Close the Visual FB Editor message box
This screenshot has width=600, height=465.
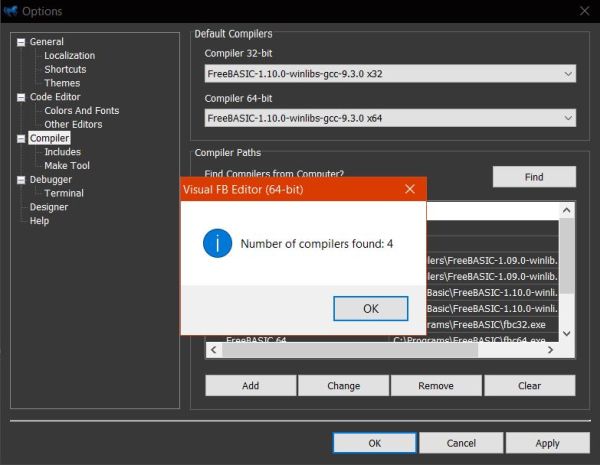410,189
